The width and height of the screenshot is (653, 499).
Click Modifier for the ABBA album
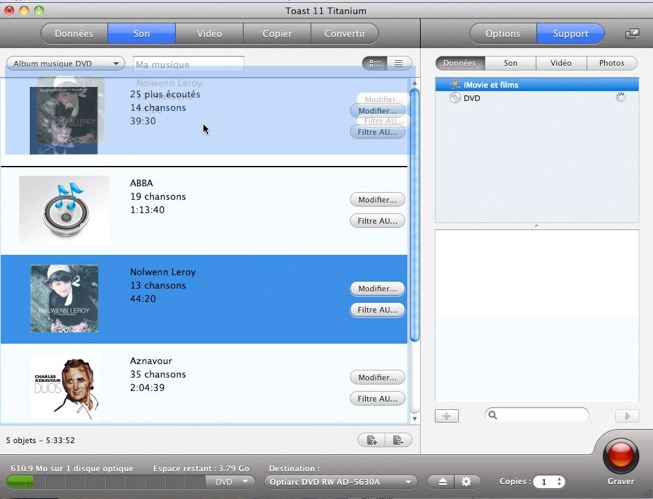coord(377,200)
